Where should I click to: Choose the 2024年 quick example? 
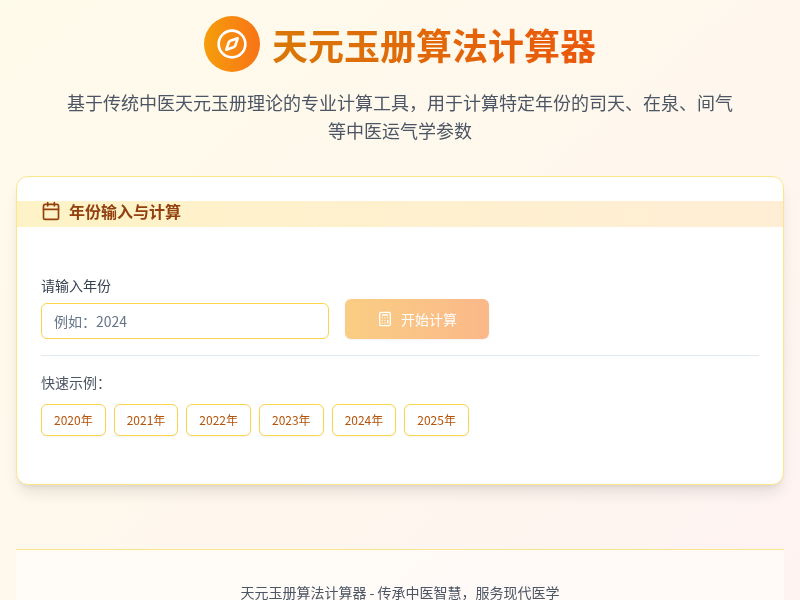click(x=364, y=420)
